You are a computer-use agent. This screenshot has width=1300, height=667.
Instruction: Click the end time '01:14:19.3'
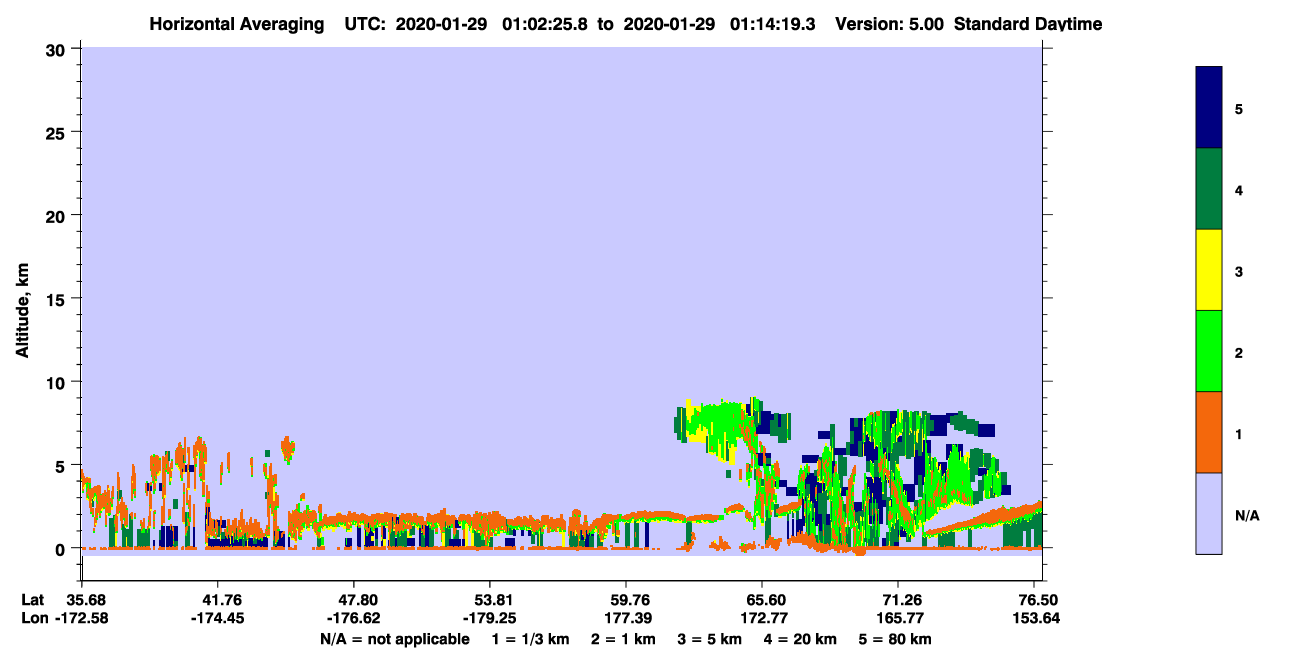point(772,24)
